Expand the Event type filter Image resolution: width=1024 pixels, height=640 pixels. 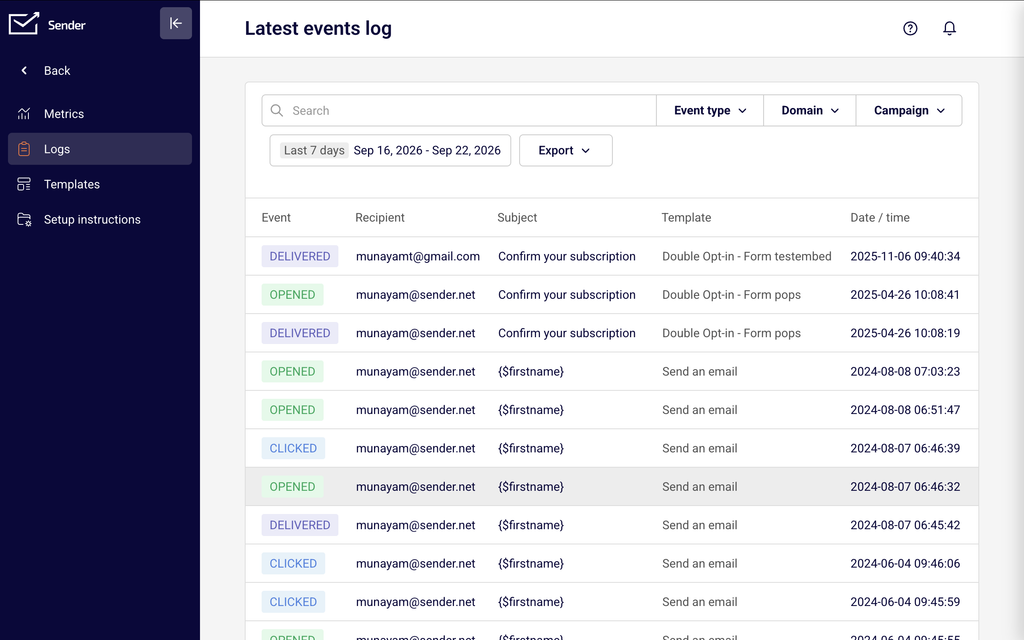click(710, 110)
